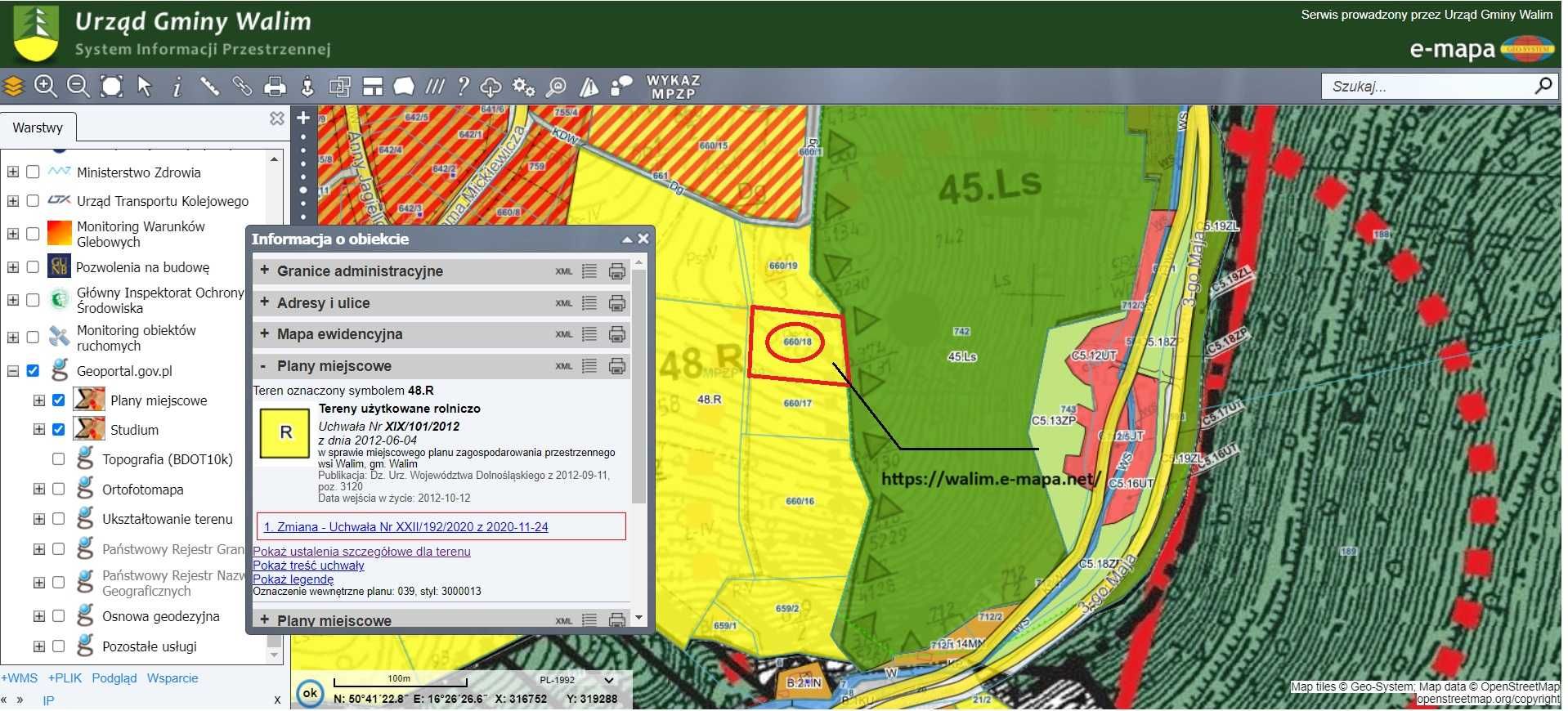Collapse the Informacja o obiekcie panel

pyautogui.click(x=627, y=239)
